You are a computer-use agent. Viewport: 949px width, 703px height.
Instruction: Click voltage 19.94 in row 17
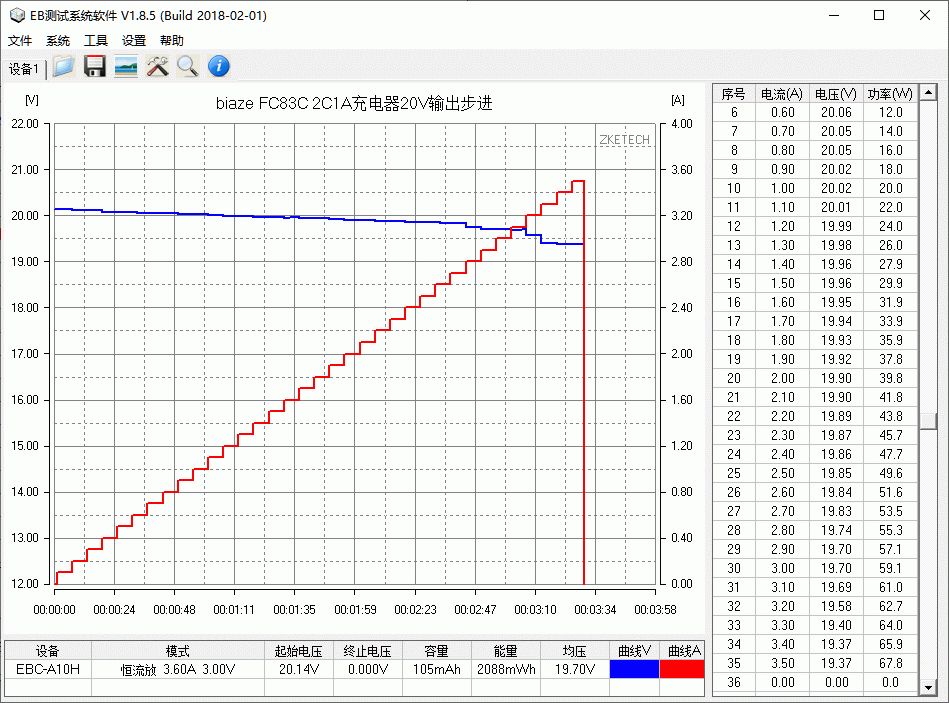tap(836, 321)
